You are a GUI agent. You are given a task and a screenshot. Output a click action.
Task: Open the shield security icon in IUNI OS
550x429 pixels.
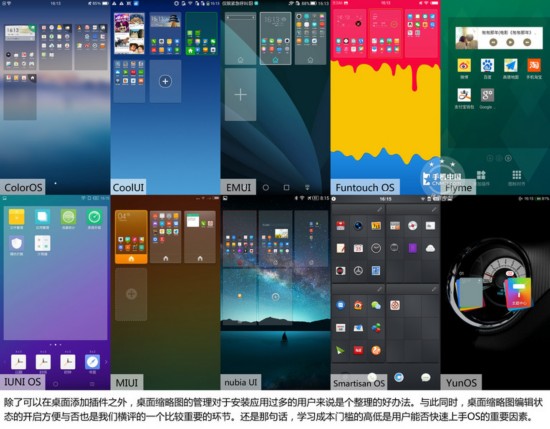(16, 243)
